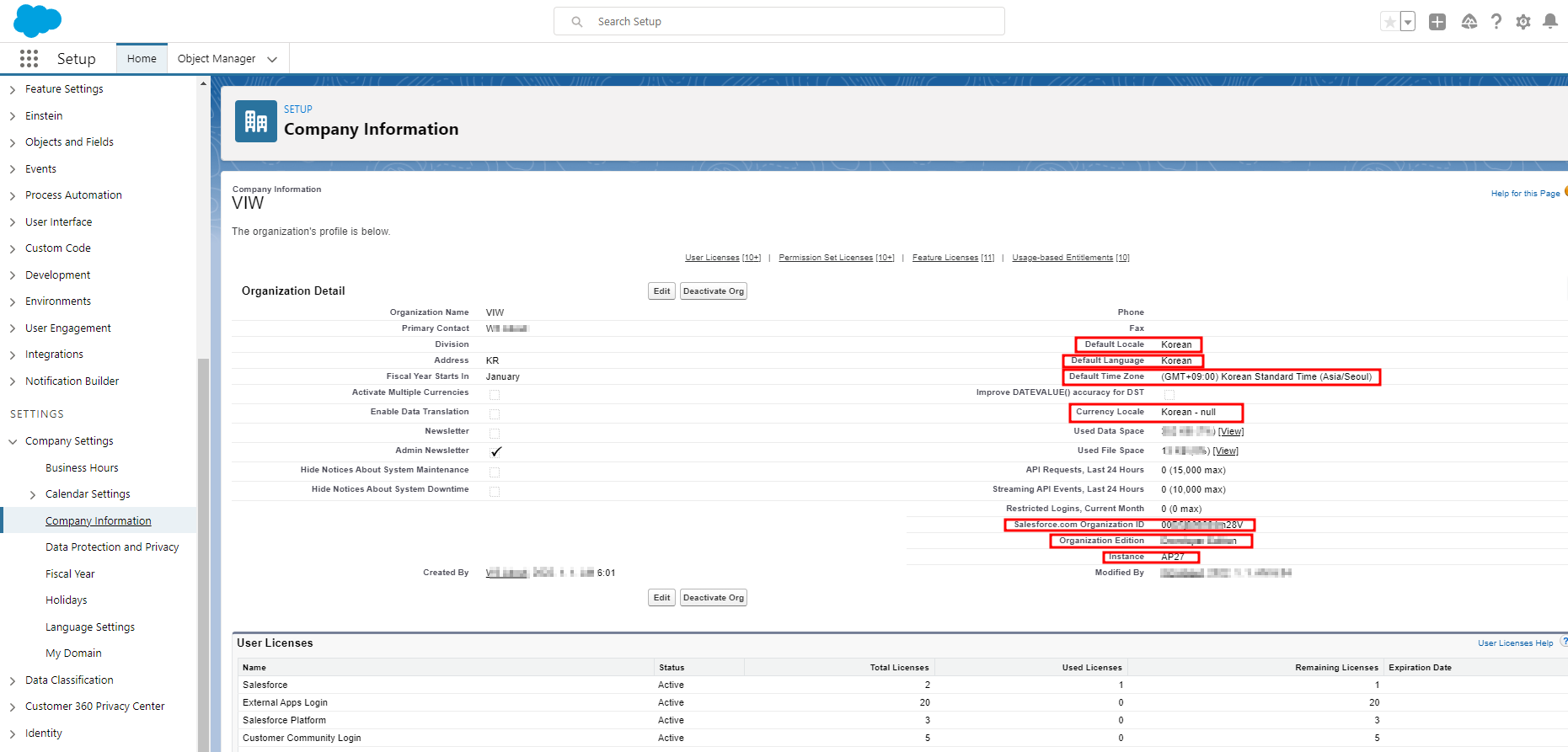
Task: Toggle Enable Data Translation checkbox
Action: point(495,413)
